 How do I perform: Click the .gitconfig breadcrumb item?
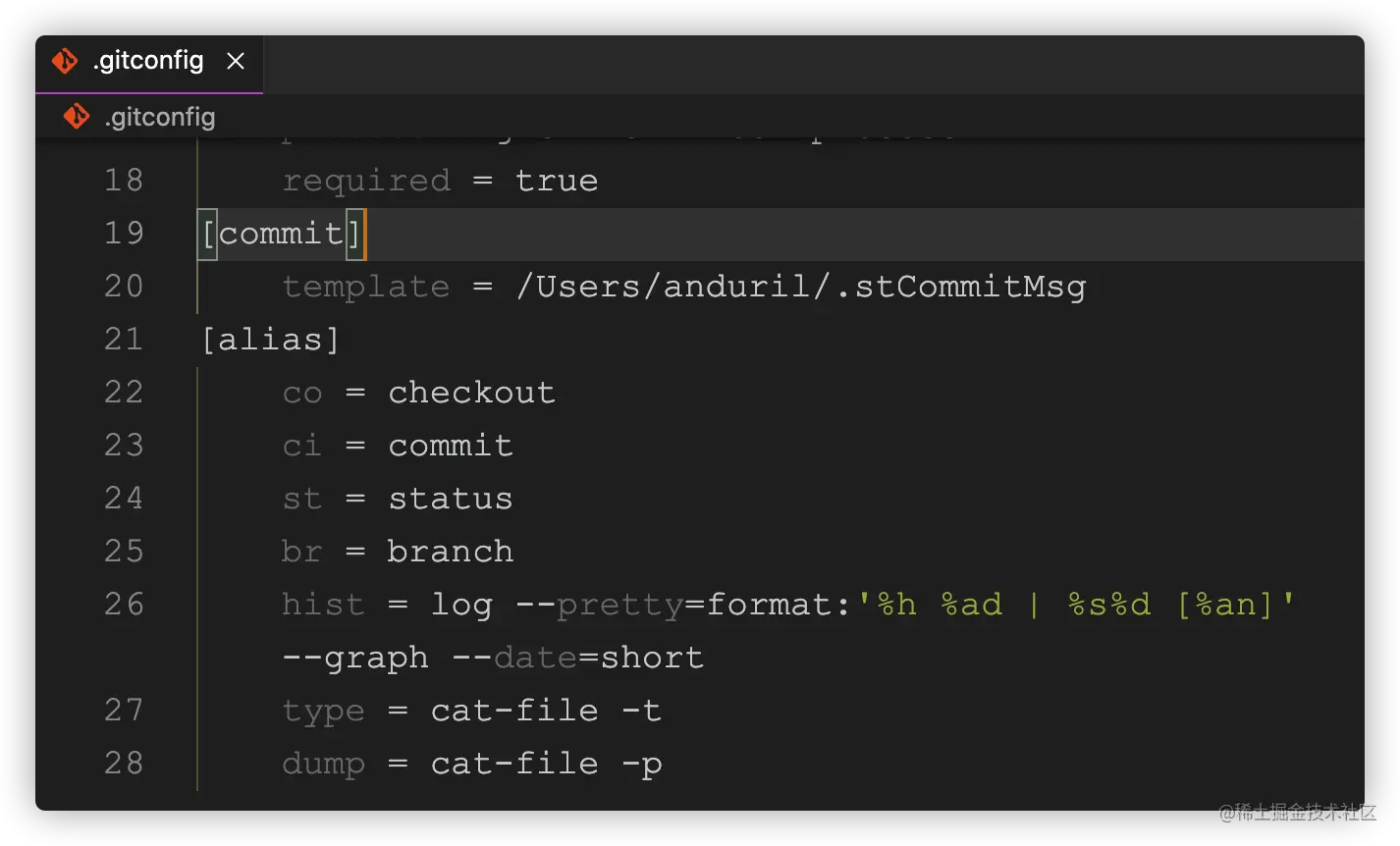click(159, 118)
